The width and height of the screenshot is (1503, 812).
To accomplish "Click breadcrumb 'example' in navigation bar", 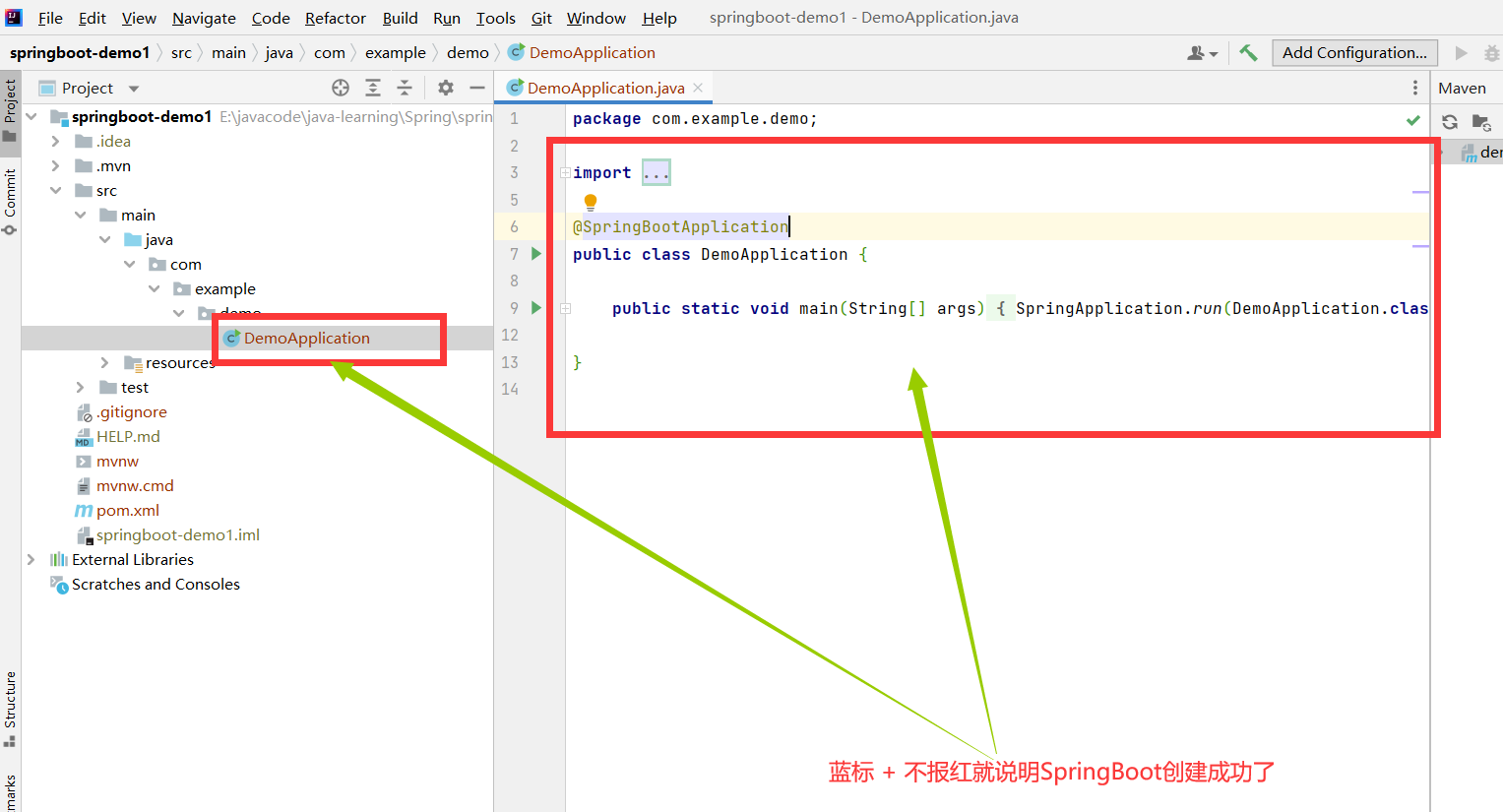I will click(396, 53).
